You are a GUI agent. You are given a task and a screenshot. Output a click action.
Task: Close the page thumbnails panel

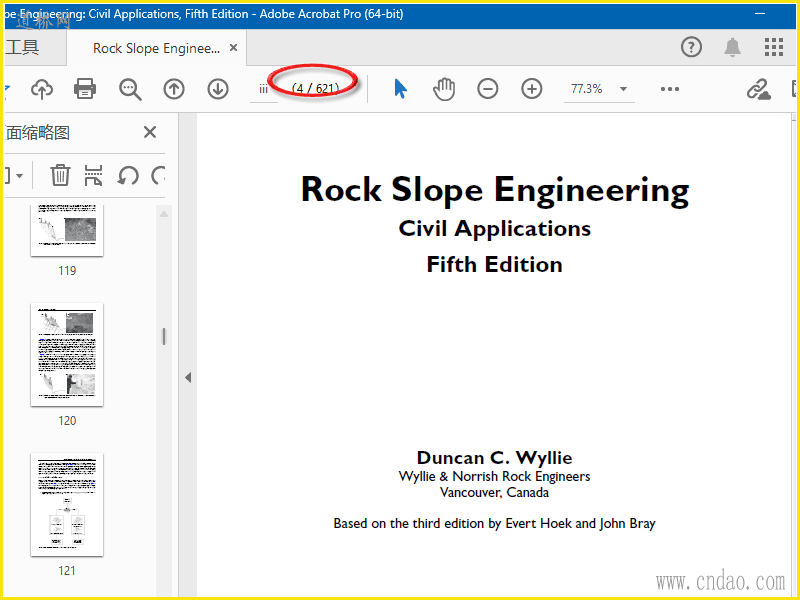150,133
